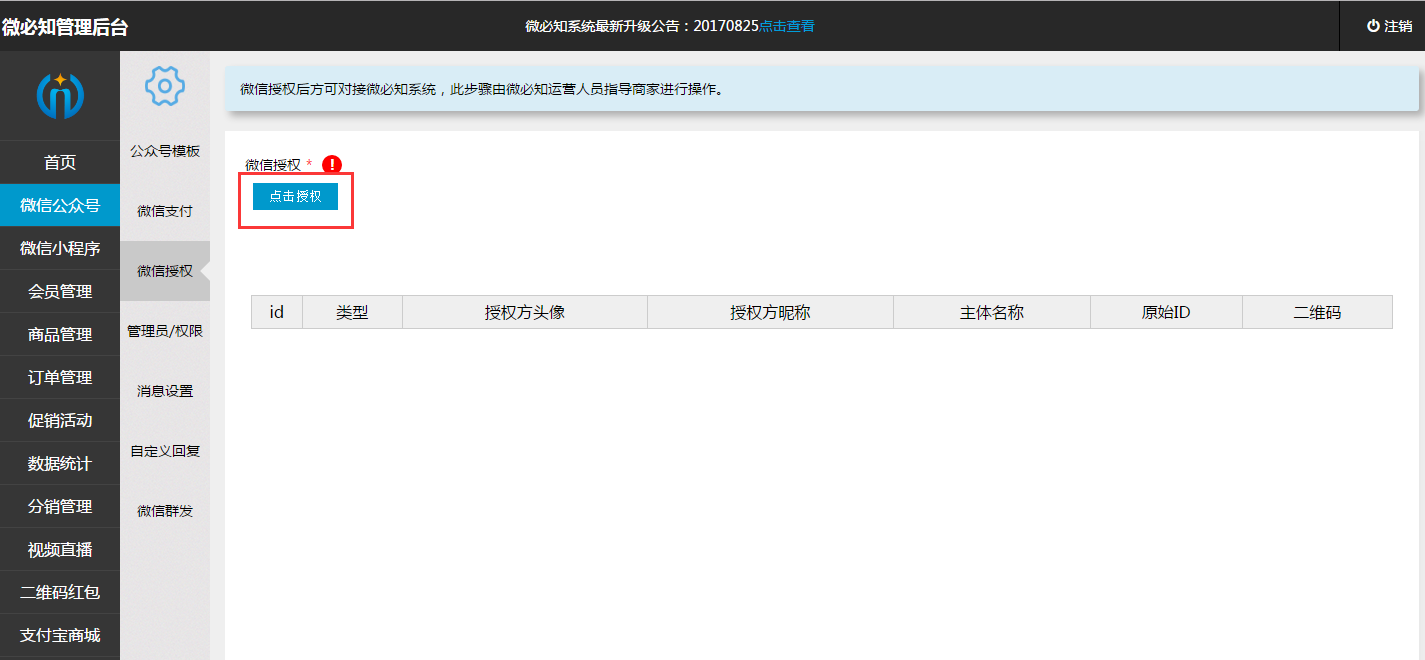Click the 微信授权 form label
Image resolution: width=1425 pixels, height=660 pixels.
coord(273,165)
